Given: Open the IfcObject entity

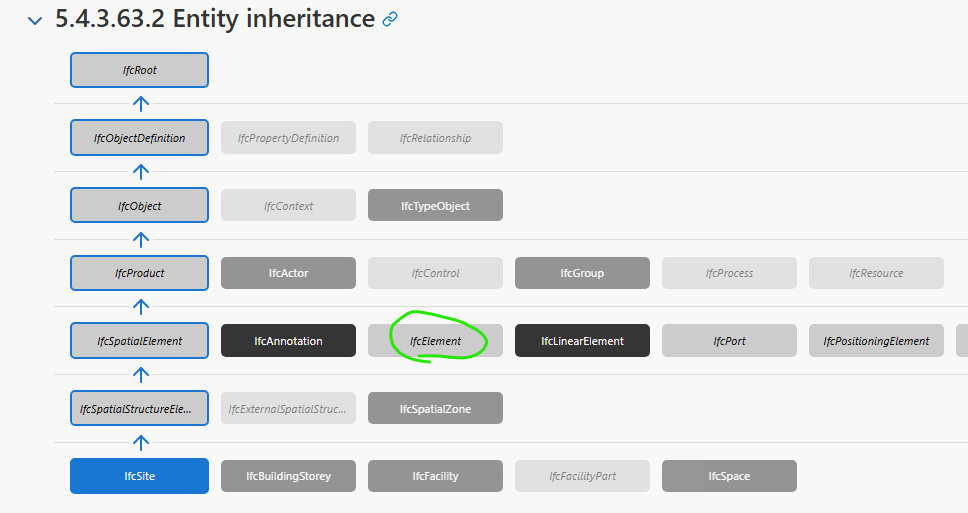Looking at the screenshot, I should 140,206.
